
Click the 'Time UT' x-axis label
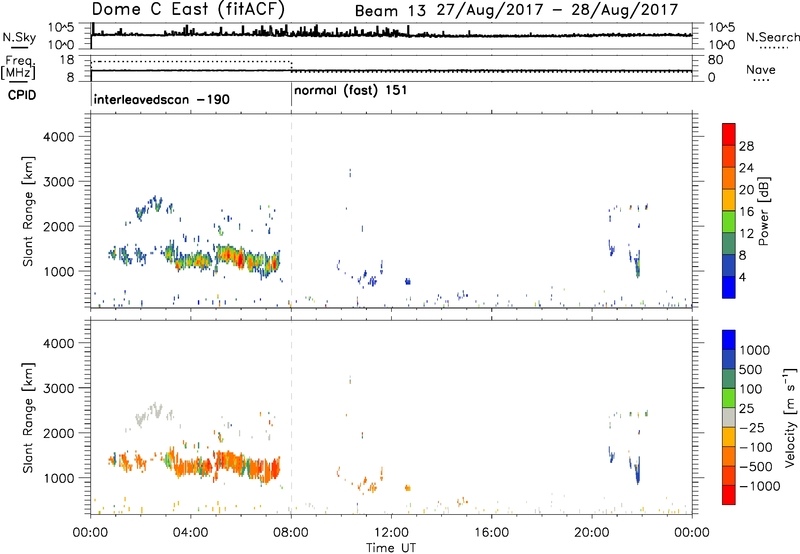pyautogui.click(x=391, y=548)
